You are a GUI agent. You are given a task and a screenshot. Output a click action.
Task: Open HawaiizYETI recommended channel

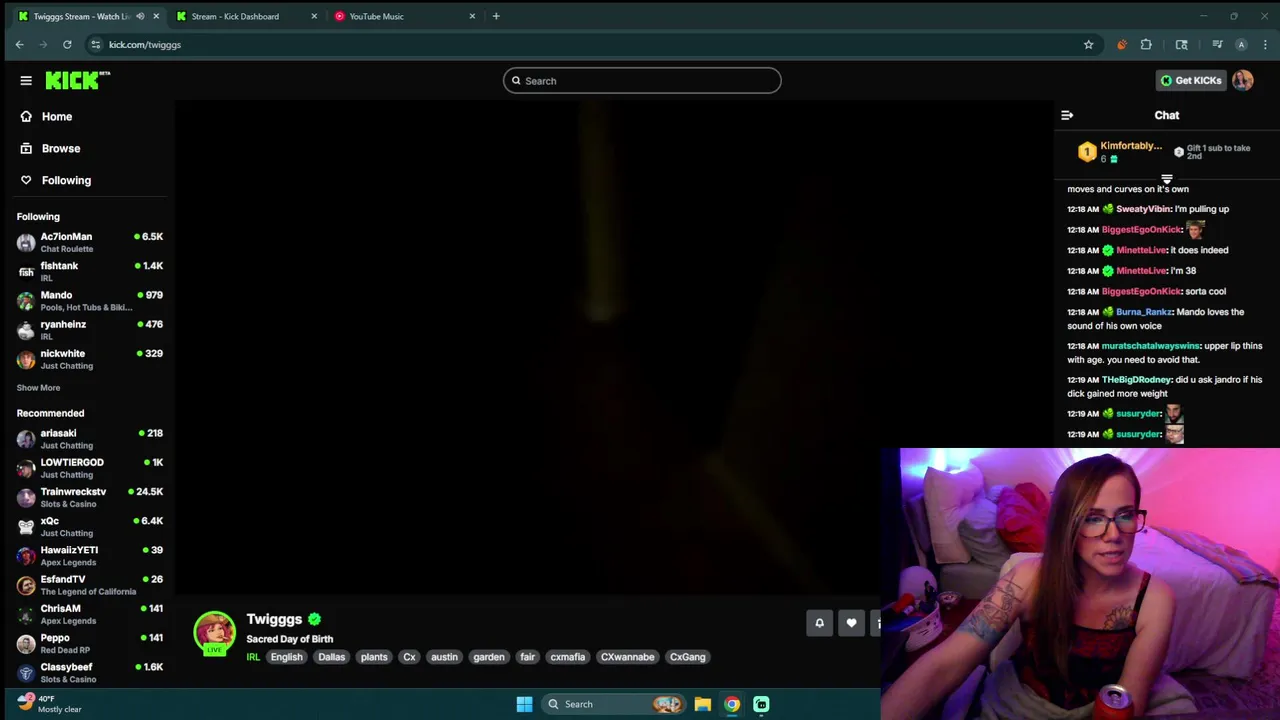[90, 555]
